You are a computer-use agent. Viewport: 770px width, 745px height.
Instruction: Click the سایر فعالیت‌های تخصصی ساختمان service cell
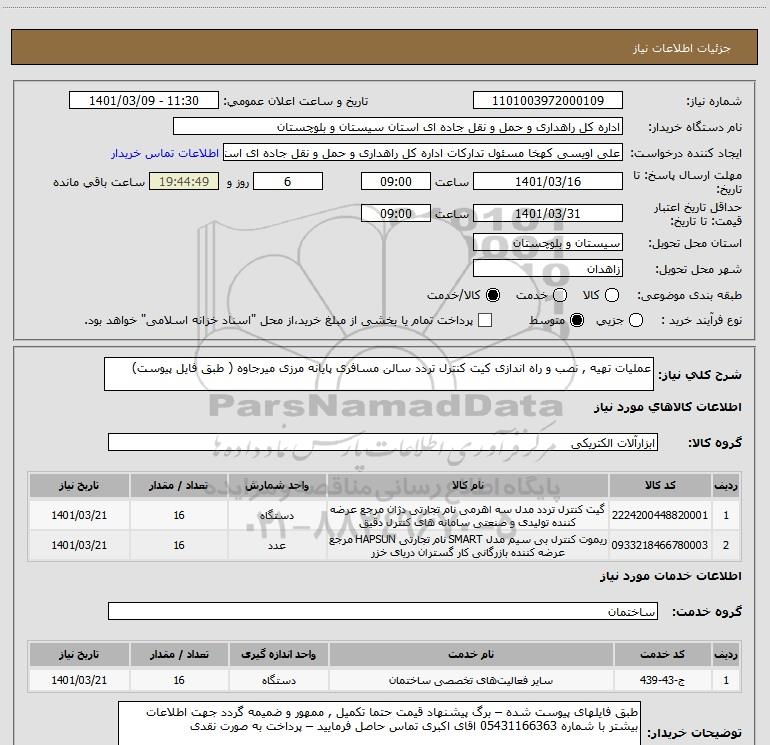(471, 680)
